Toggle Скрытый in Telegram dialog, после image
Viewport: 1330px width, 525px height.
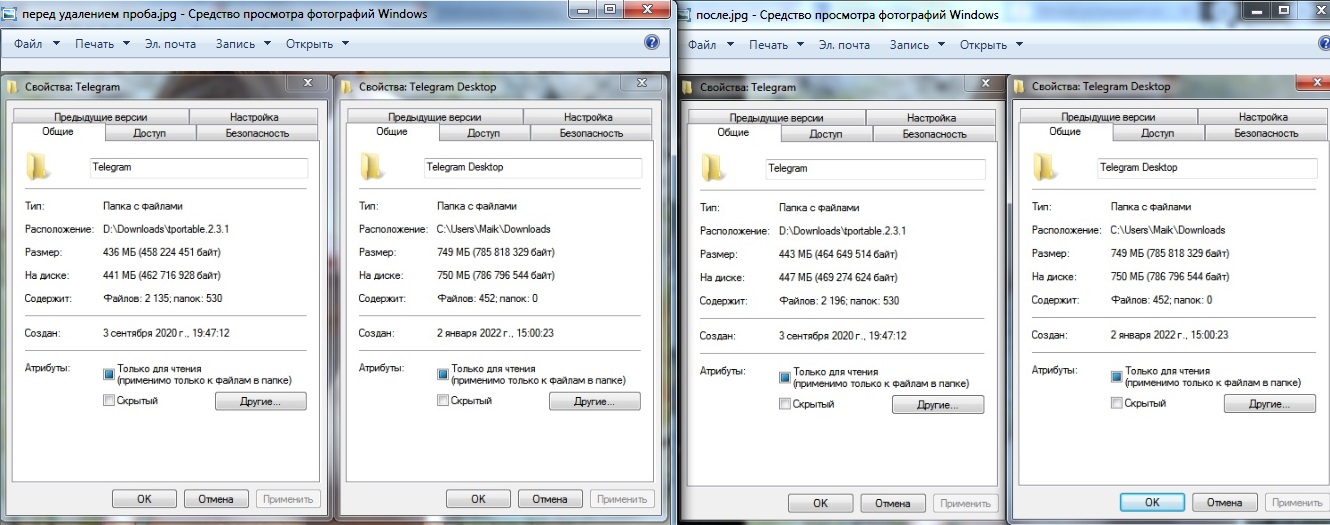pyautogui.click(x=785, y=404)
